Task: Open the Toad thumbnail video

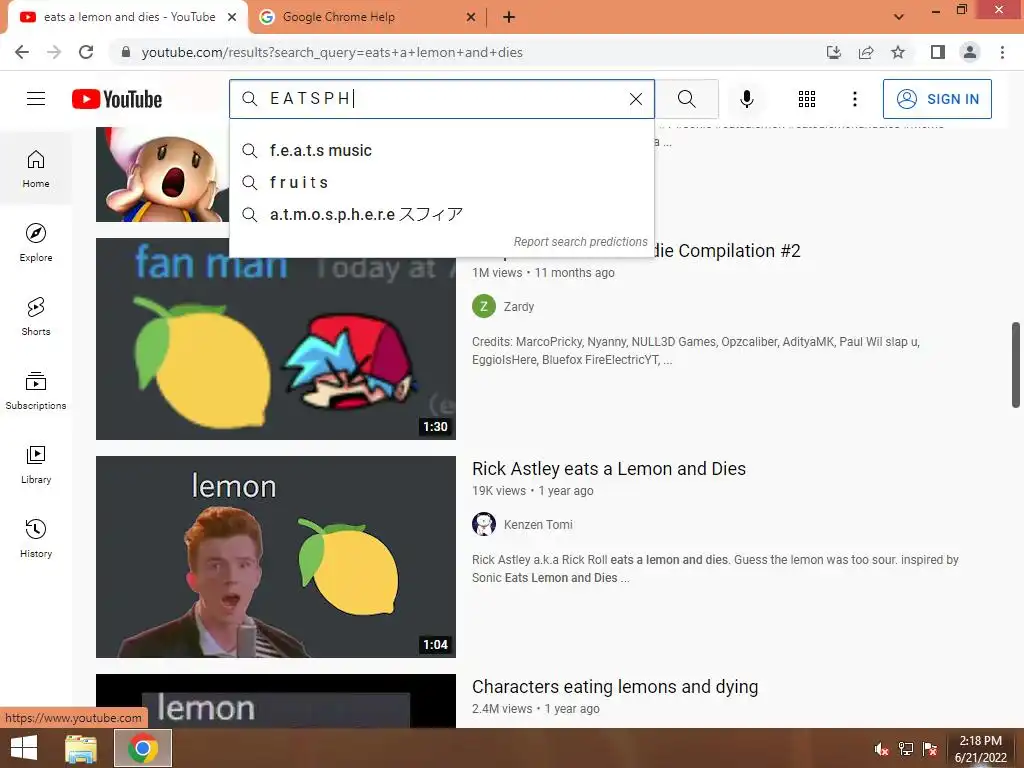Action: [x=163, y=174]
